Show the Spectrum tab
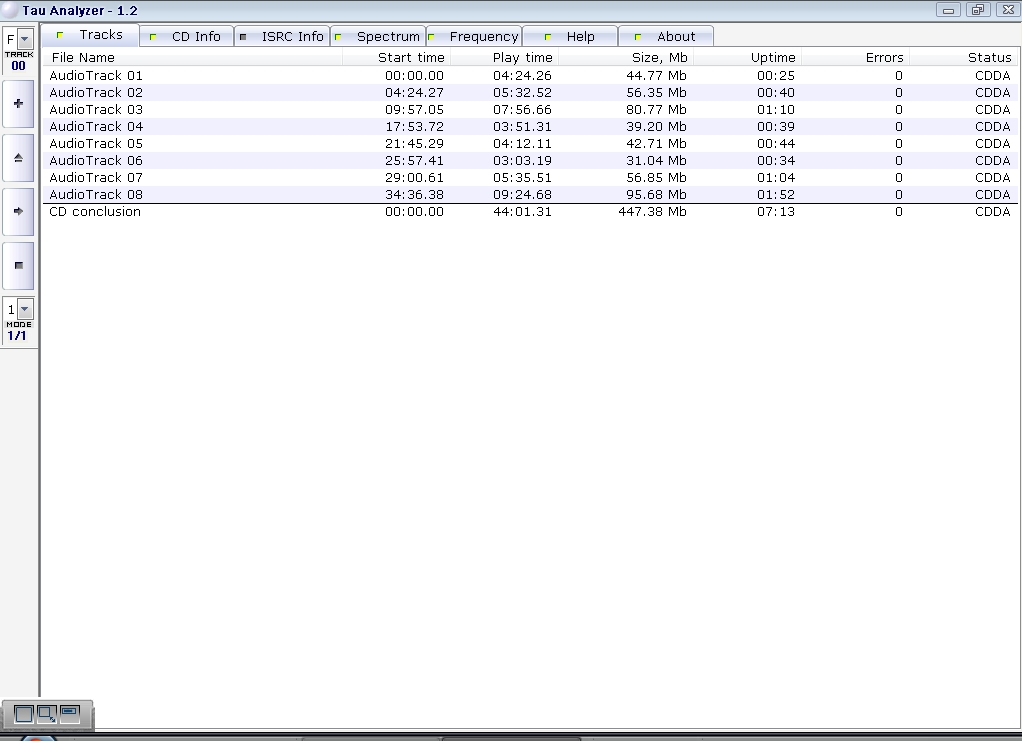Viewport: 1022px width, 741px height. [379, 36]
